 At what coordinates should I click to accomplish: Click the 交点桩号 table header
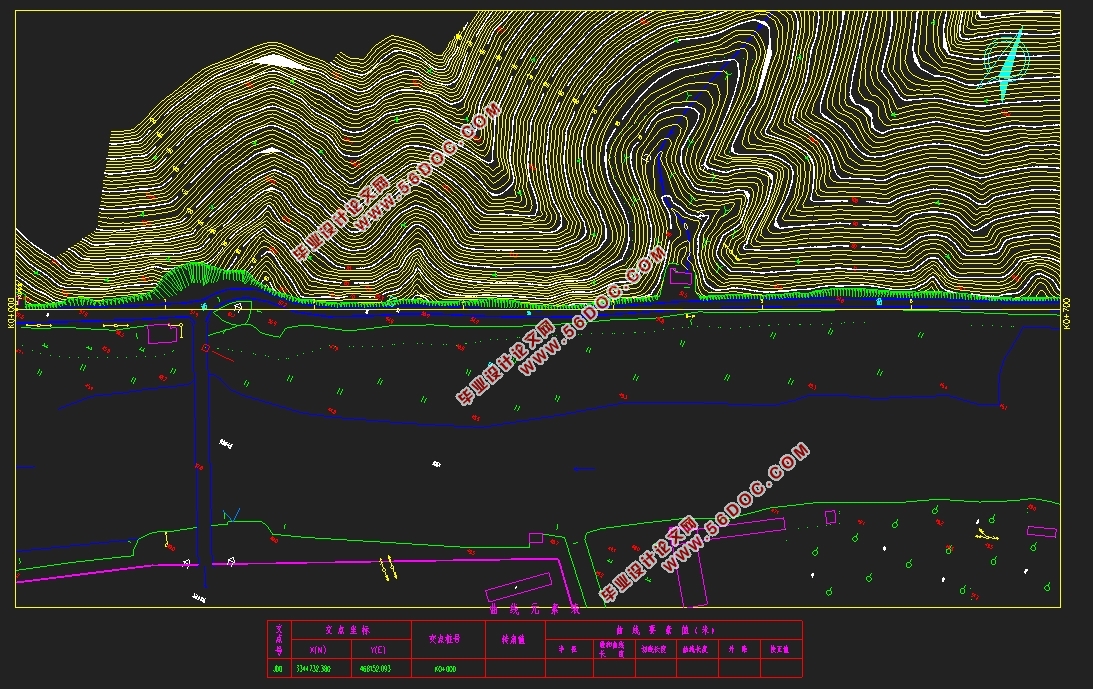point(445,639)
